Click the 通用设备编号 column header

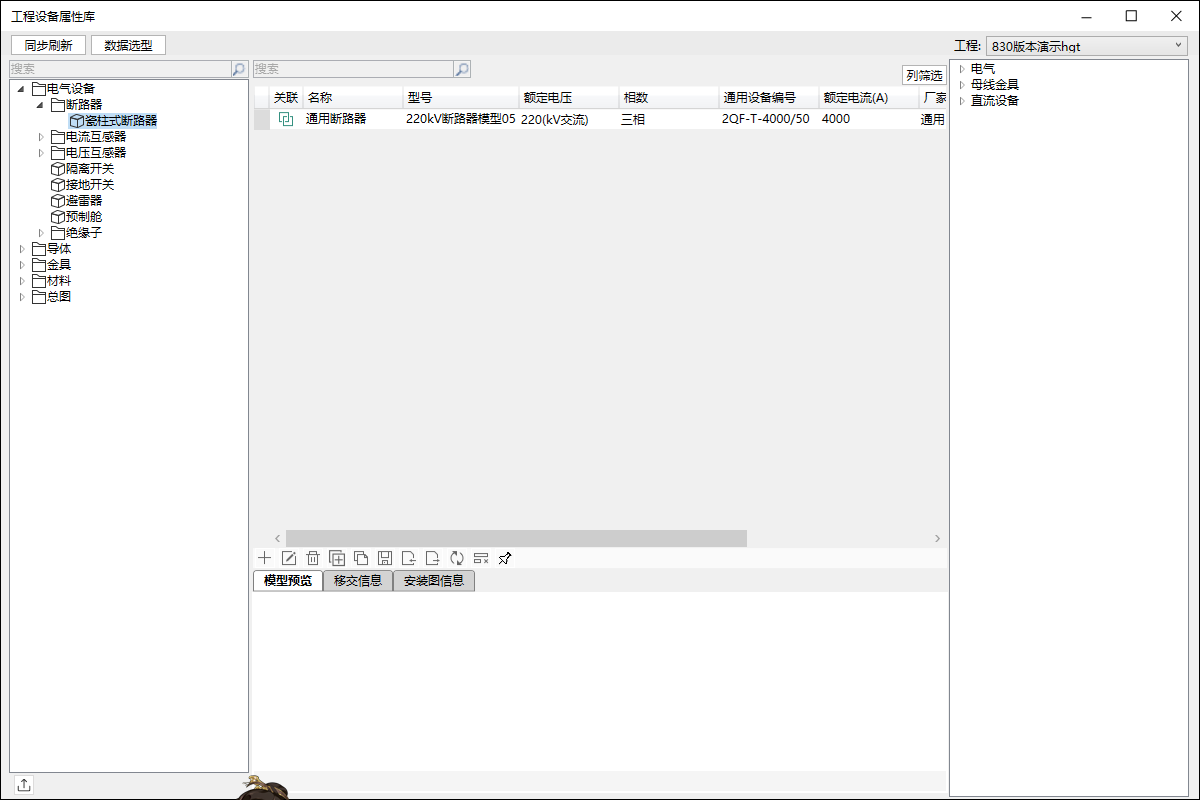tap(769, 98)
